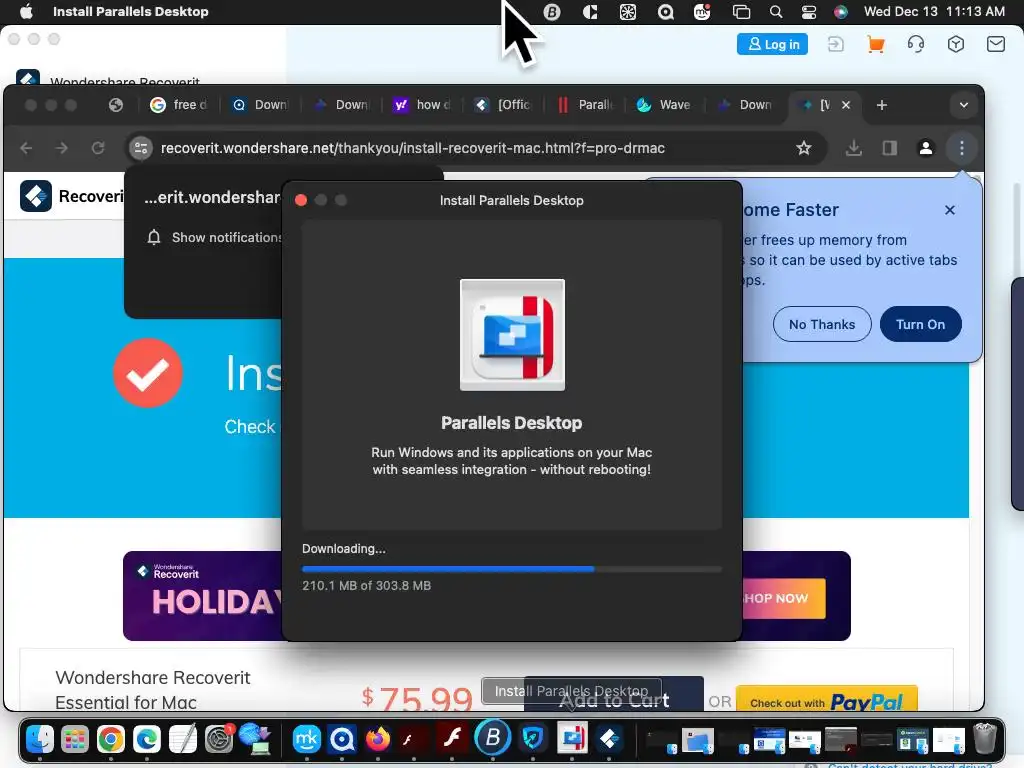Open Control Center in the menu bar
This screenshot has width=1024, height=768.
click(808, 12)
